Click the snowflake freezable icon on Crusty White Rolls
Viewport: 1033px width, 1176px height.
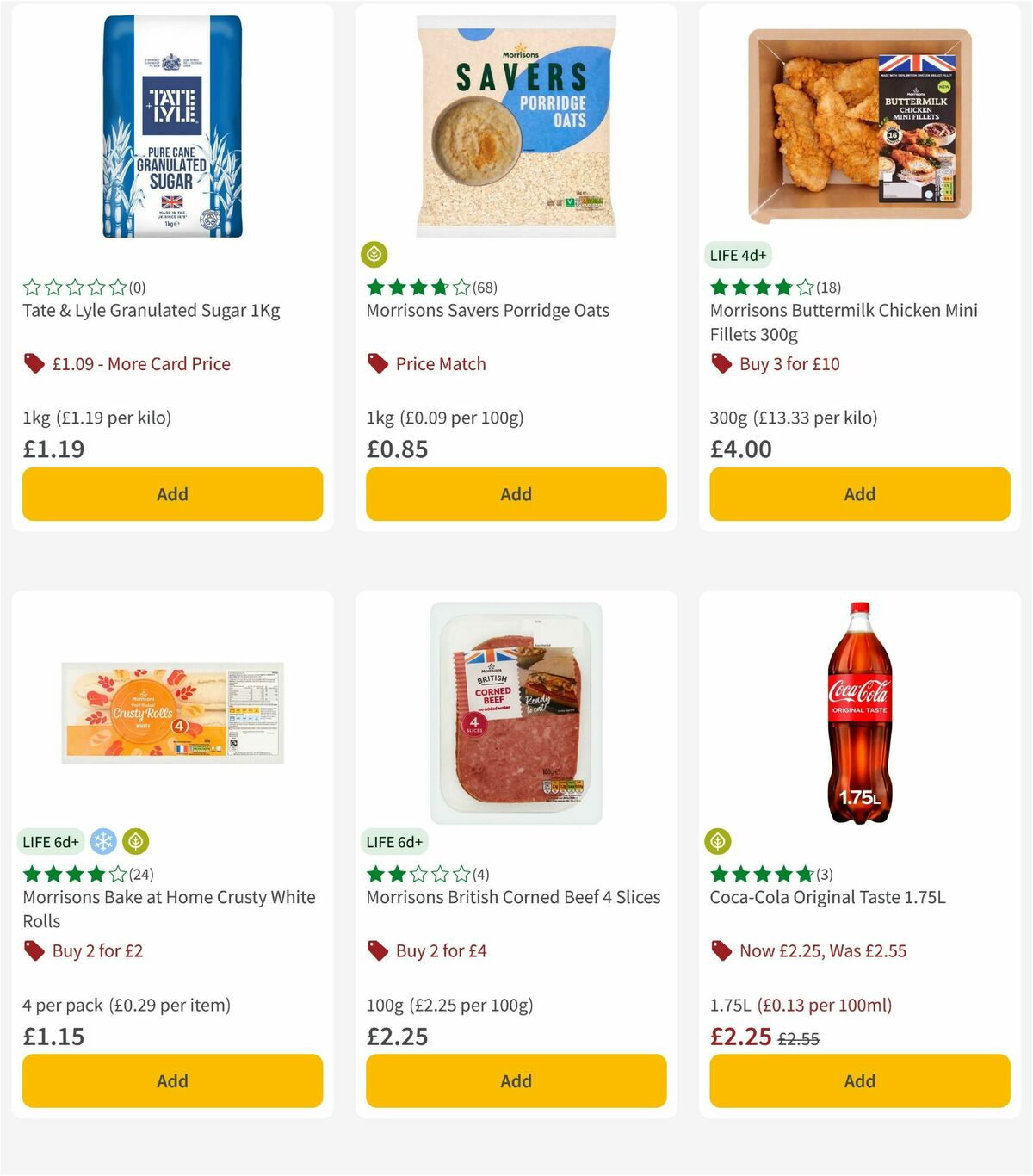[103, 841]
